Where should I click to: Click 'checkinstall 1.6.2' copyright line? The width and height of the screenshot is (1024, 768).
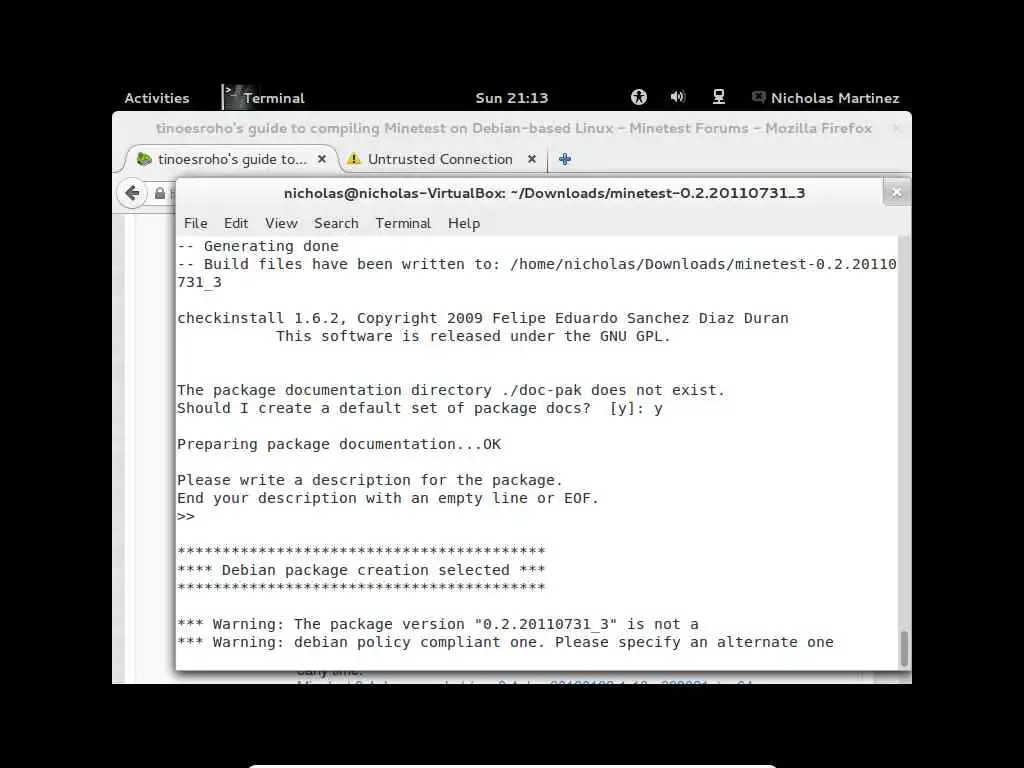point(483,318)
